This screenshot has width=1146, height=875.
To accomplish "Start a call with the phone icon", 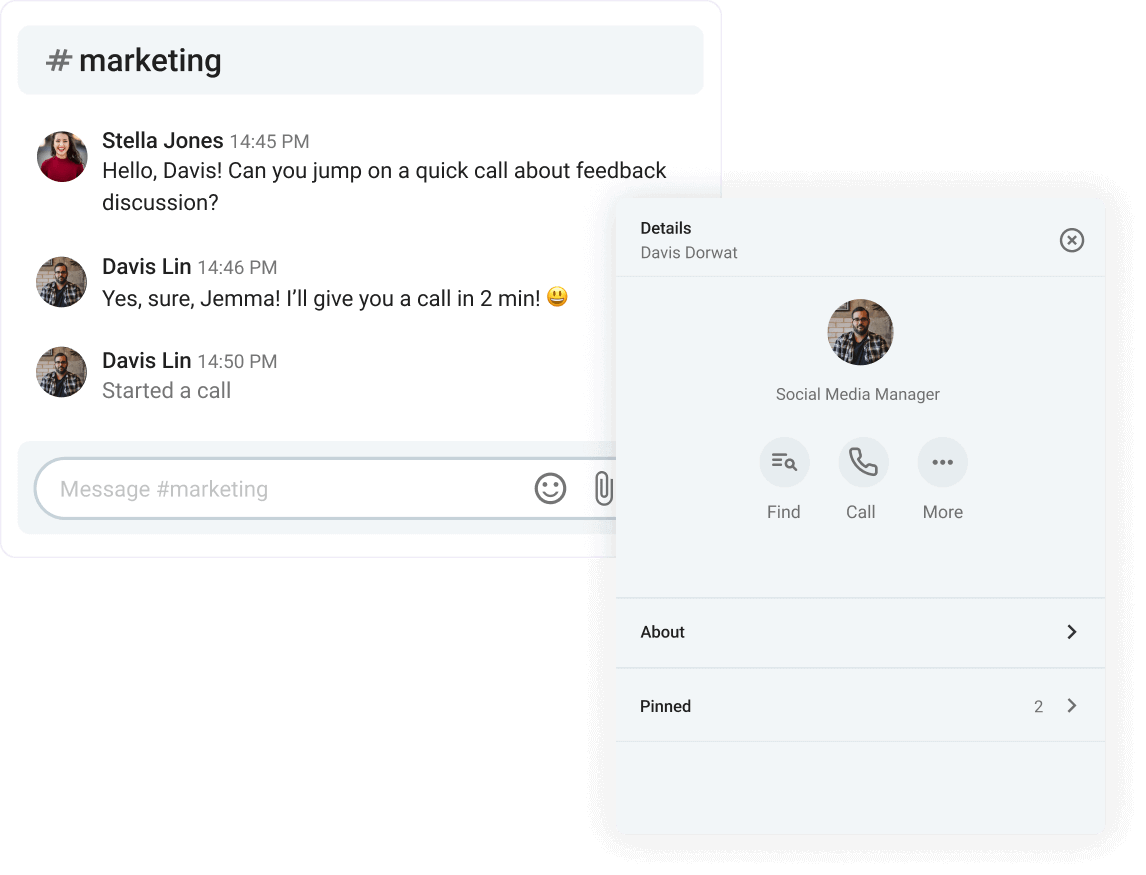I will point(863,462).
